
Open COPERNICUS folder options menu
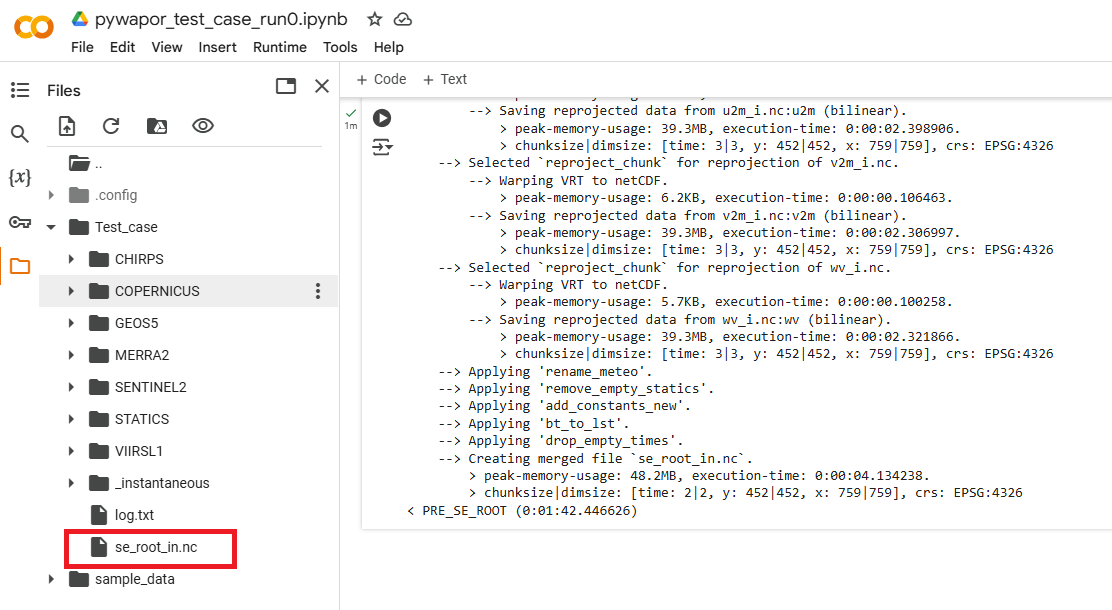318,291
